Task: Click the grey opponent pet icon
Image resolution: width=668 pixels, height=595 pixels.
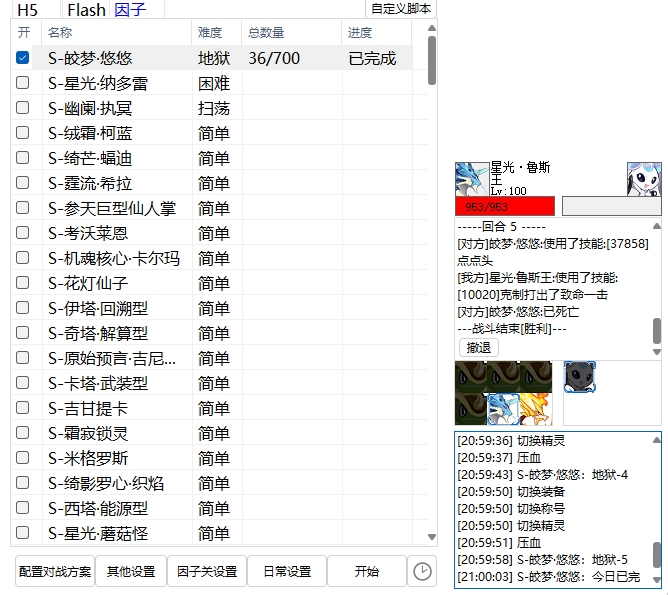Action: coord(580,377)
